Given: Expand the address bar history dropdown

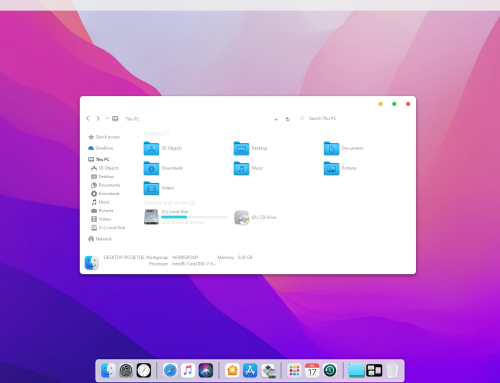Looking at the screenshot, I should tap(276, 119).
